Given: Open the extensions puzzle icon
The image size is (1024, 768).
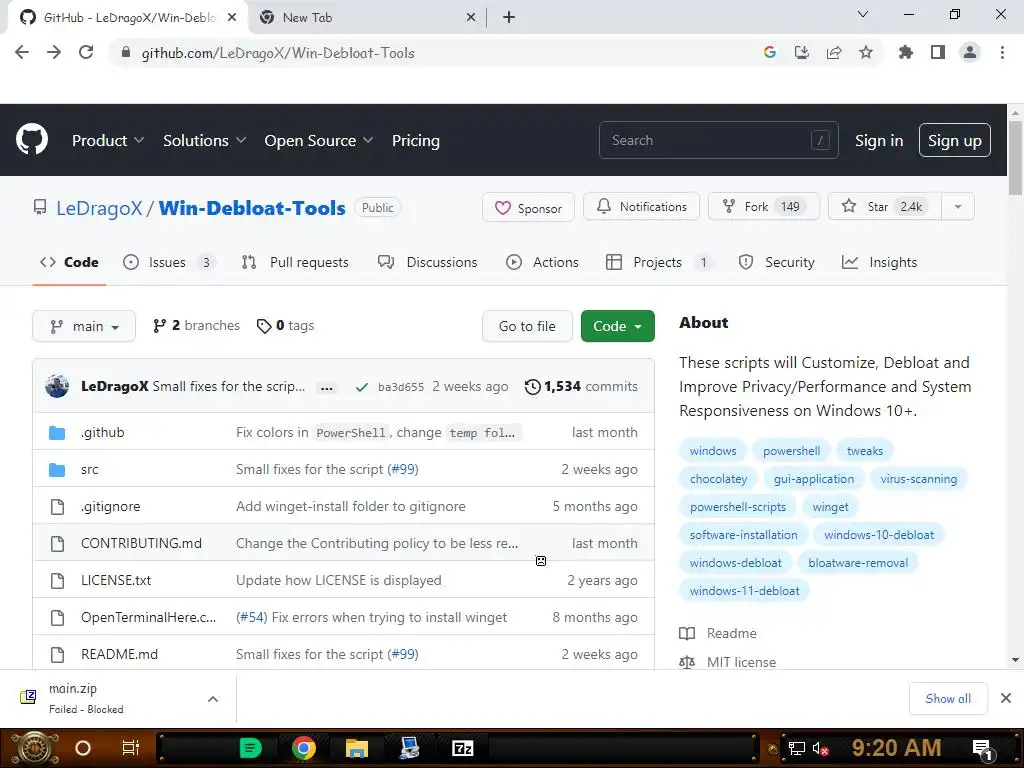Looking at the screenshot, I should click(906, 52).
